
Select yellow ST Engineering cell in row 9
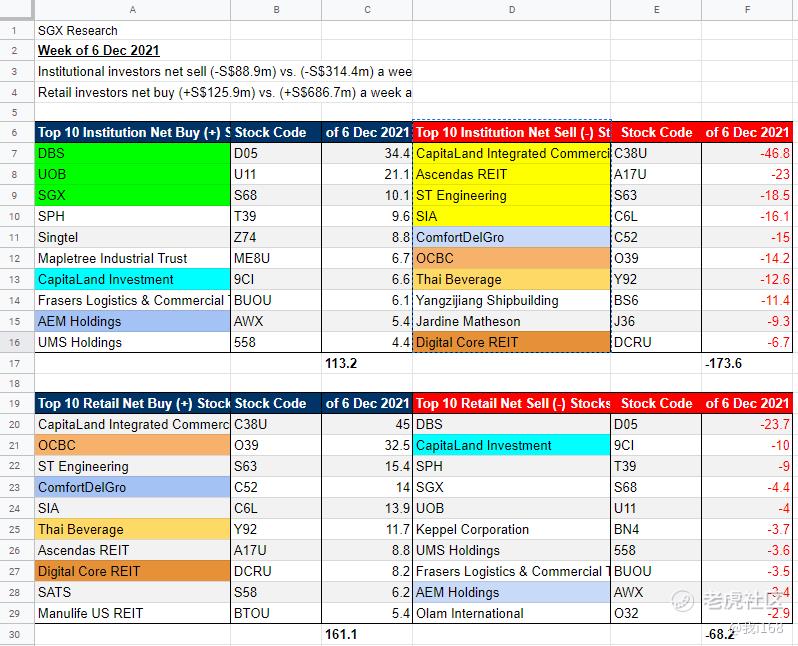[511, 195]
